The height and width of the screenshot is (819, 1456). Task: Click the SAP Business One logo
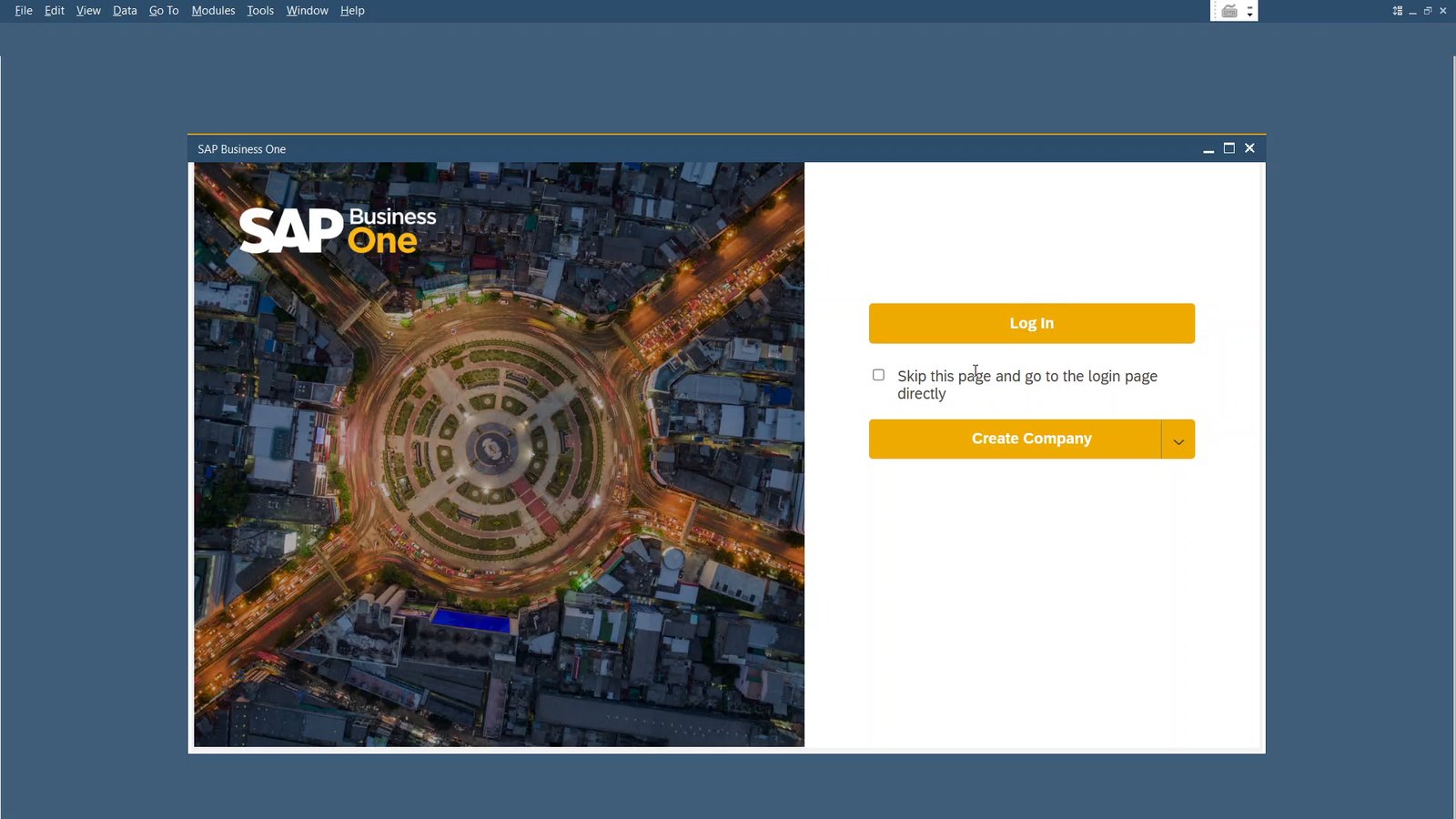point(338,231)
